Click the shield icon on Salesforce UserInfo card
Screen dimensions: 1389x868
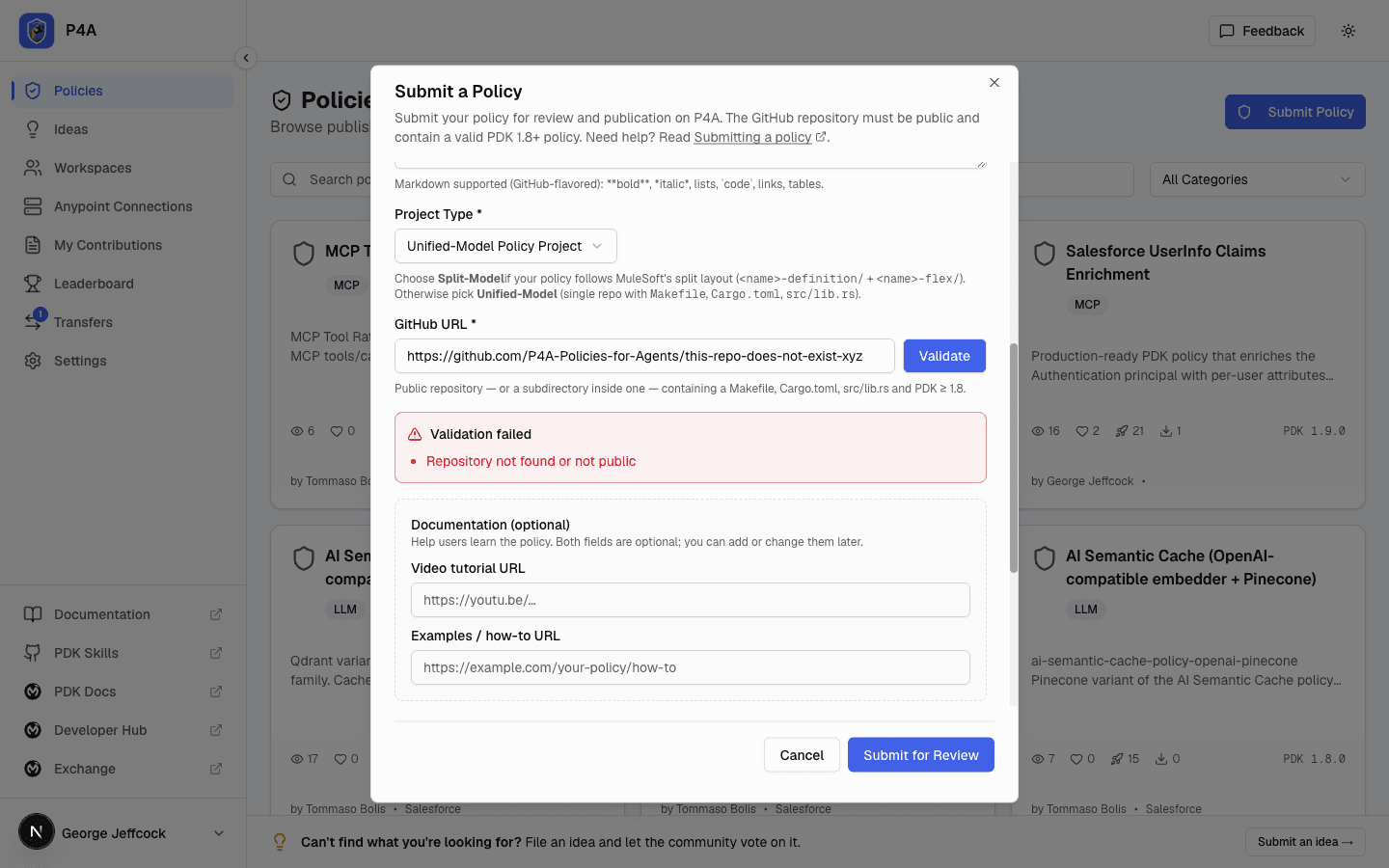point(1045,254)
